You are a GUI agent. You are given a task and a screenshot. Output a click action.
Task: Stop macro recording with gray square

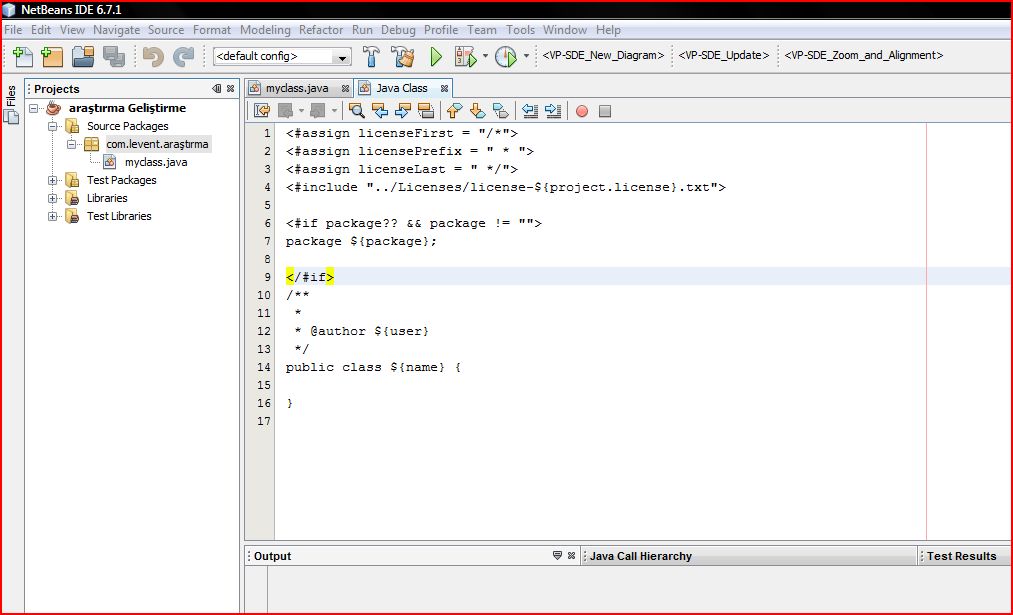pos(605,111)
